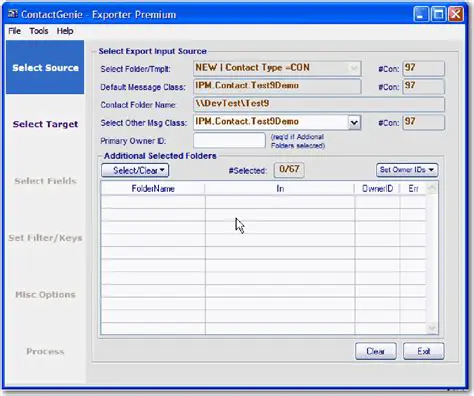This screenshot has width=474, height=396.
Task: Maximize the ContactGenie window
Action: tap(438, 14)
